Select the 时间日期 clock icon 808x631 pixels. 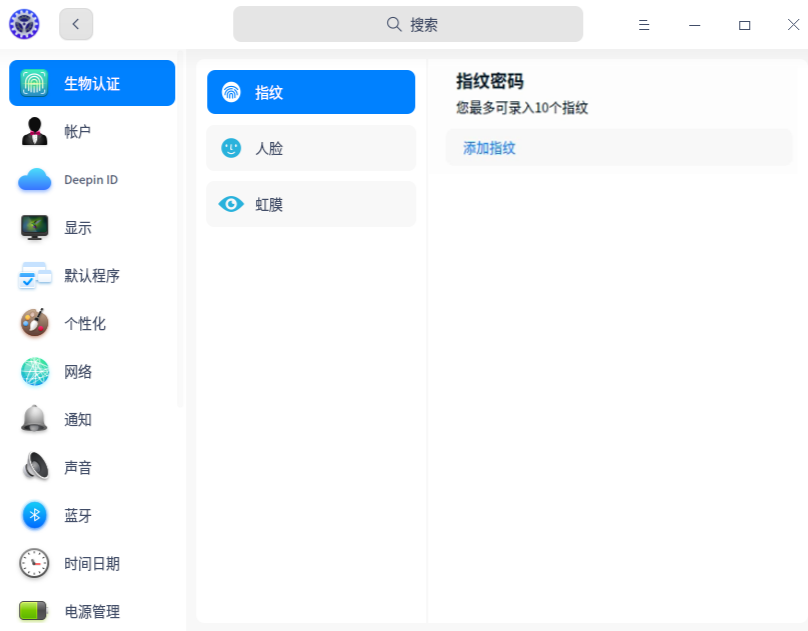(x=90, y=563)
